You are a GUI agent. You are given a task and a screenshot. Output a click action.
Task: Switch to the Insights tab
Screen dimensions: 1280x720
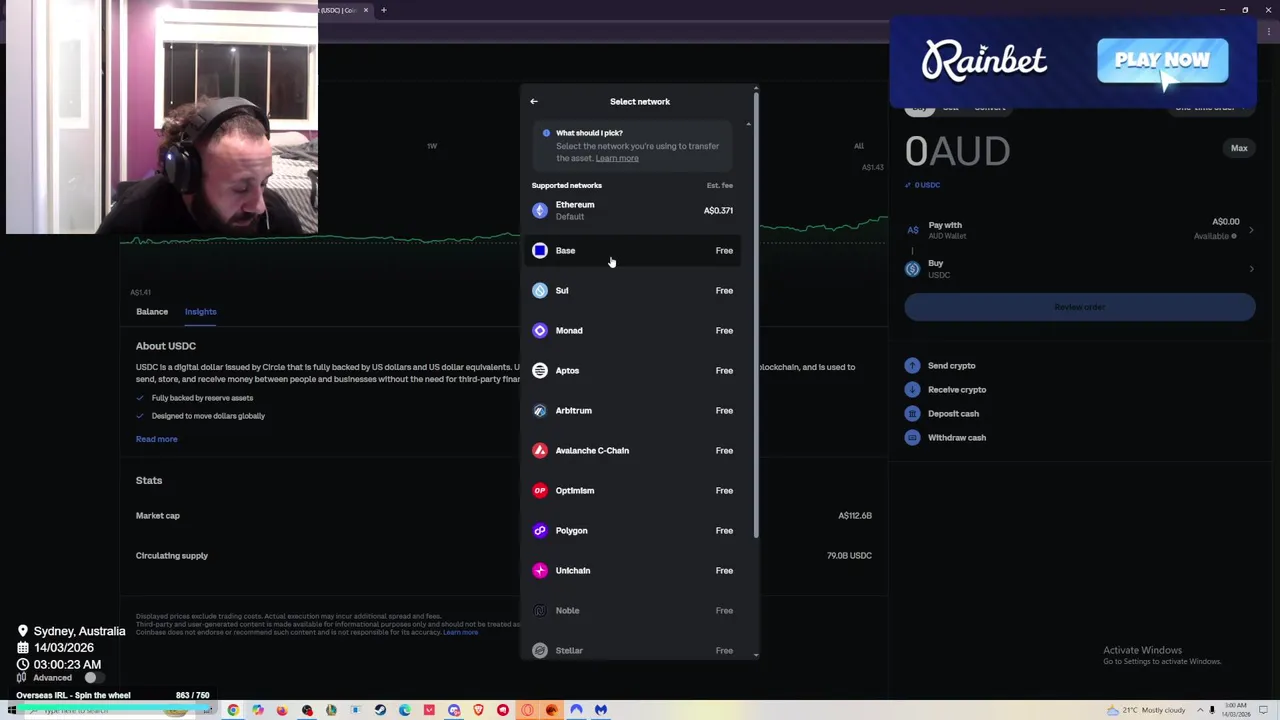(x=200, y=311)
